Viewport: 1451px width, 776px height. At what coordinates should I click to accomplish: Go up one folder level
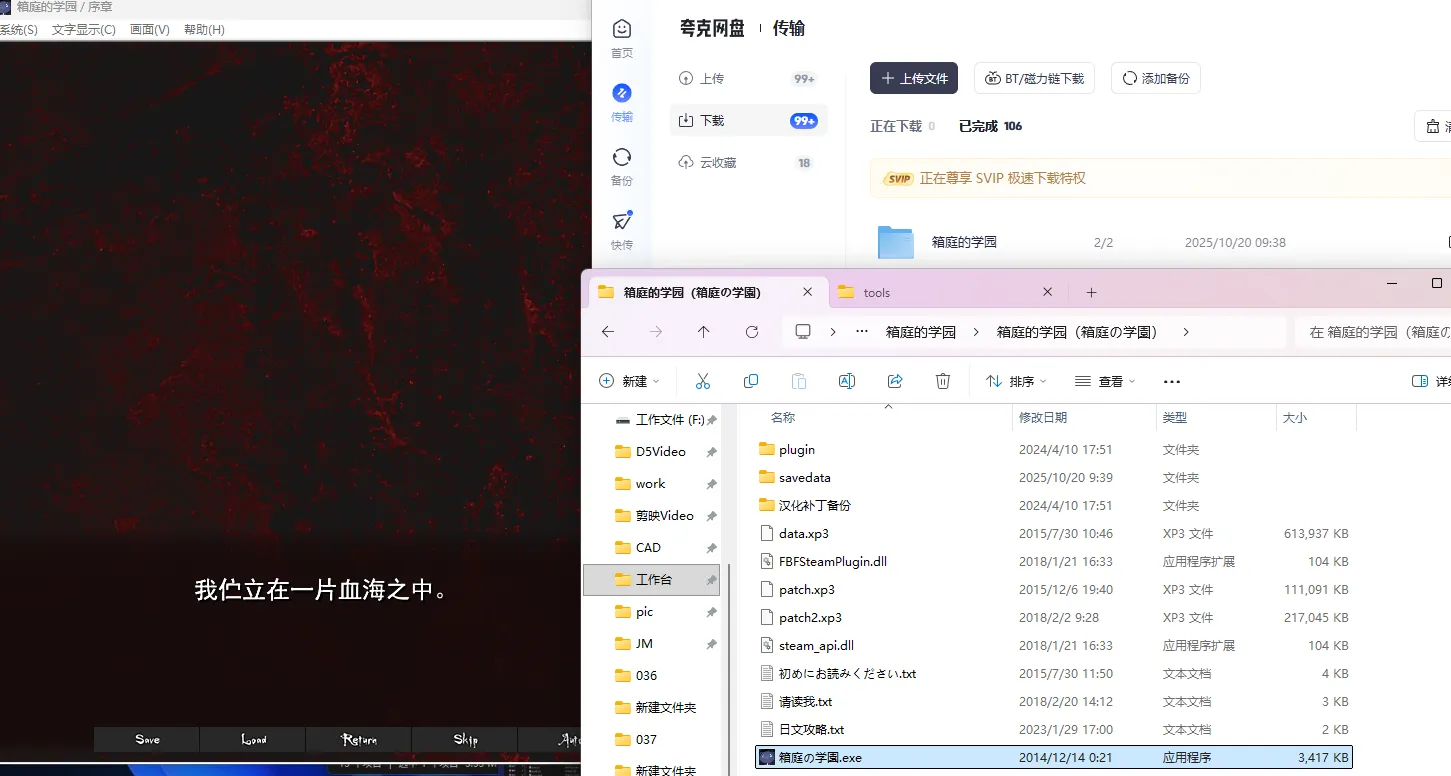pos(703,332)
